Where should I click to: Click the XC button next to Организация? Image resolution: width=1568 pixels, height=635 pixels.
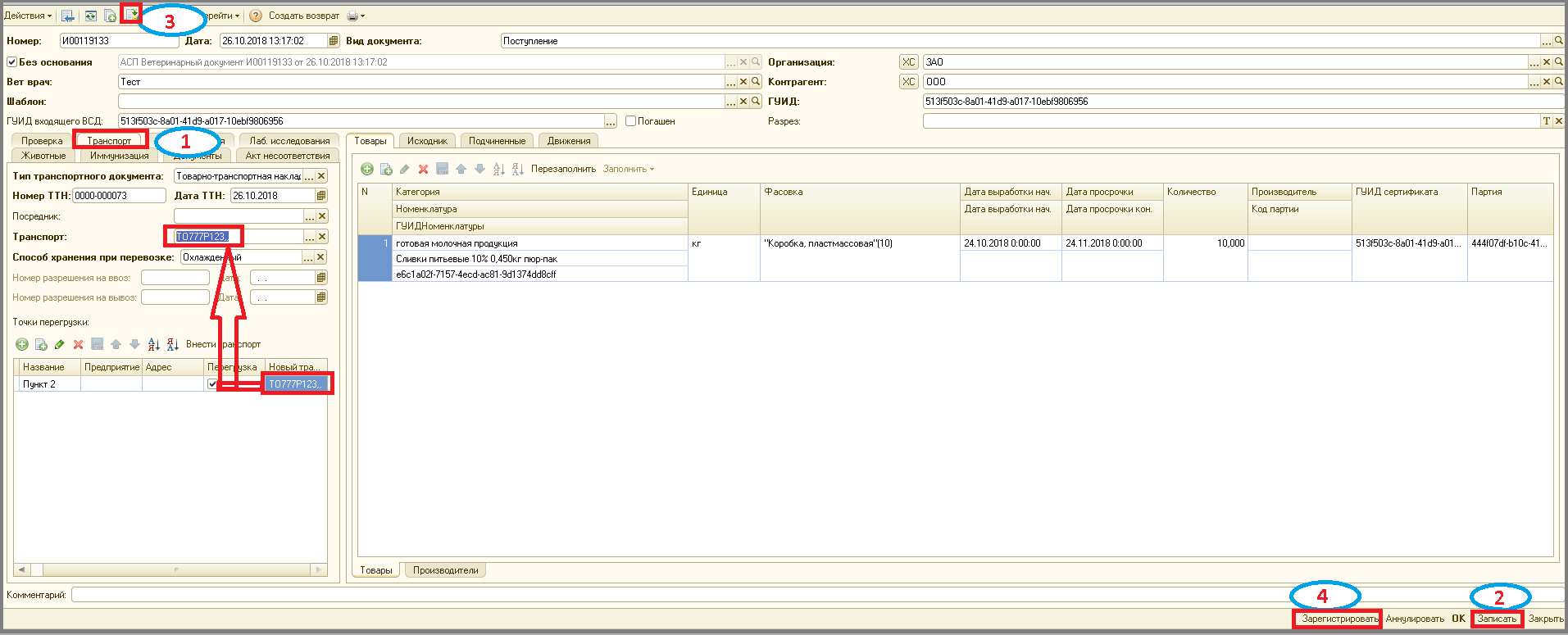click(908, 62)
